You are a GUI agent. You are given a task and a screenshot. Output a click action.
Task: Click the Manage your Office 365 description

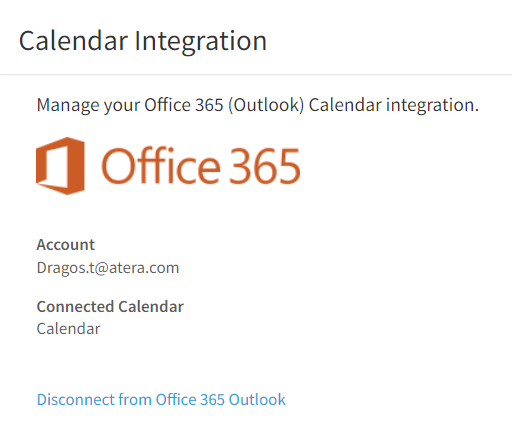(258, 105)
